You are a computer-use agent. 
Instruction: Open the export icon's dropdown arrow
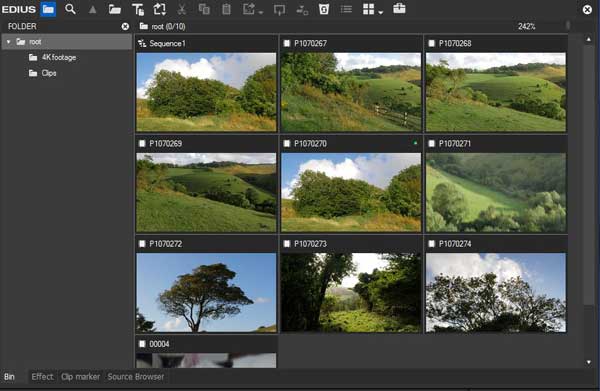pos(261,12)
